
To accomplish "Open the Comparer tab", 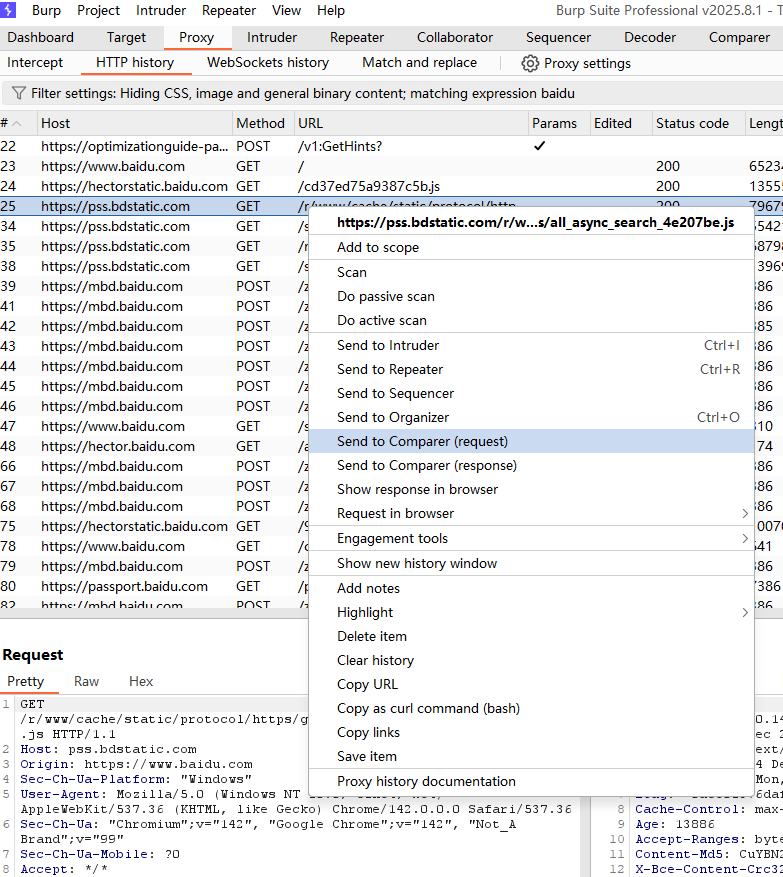I will tap(739, 37).
